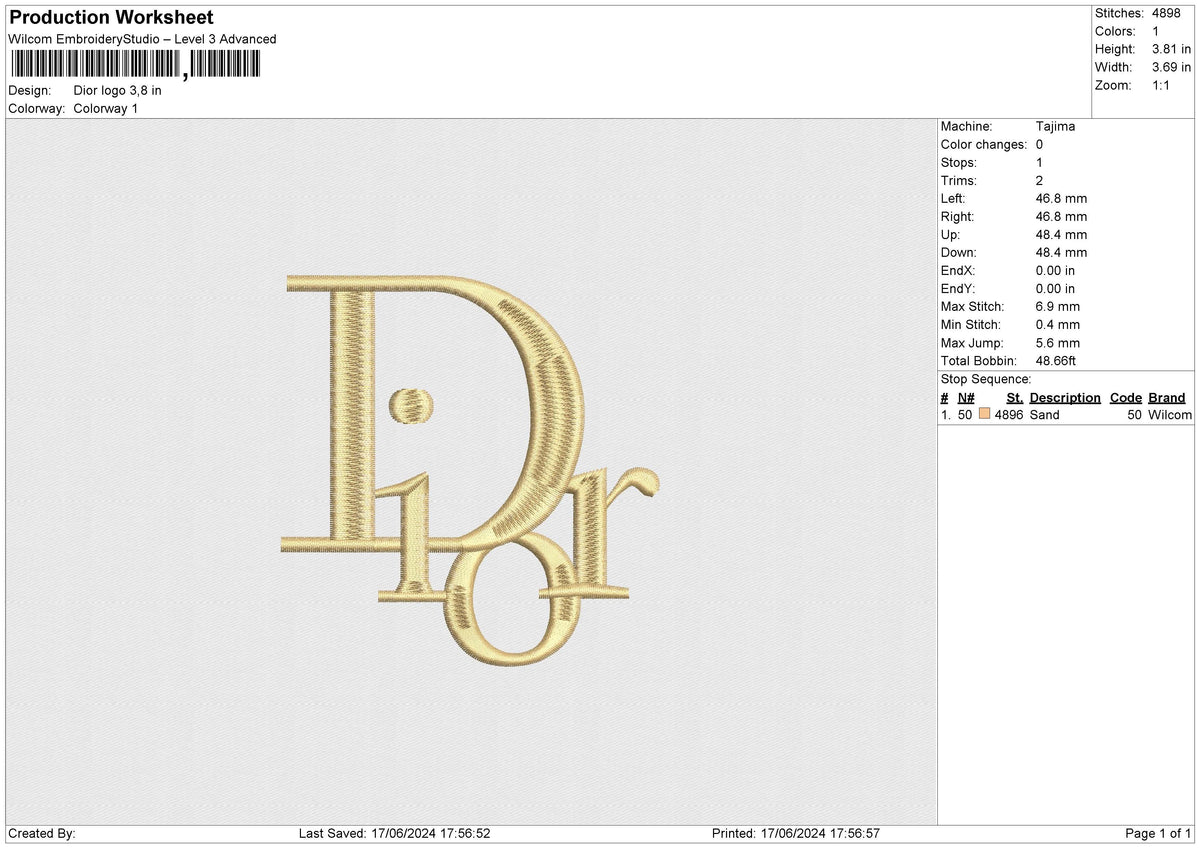
Task: Click the Right value 46.8 mm
Action: [x=1062, y=217]
